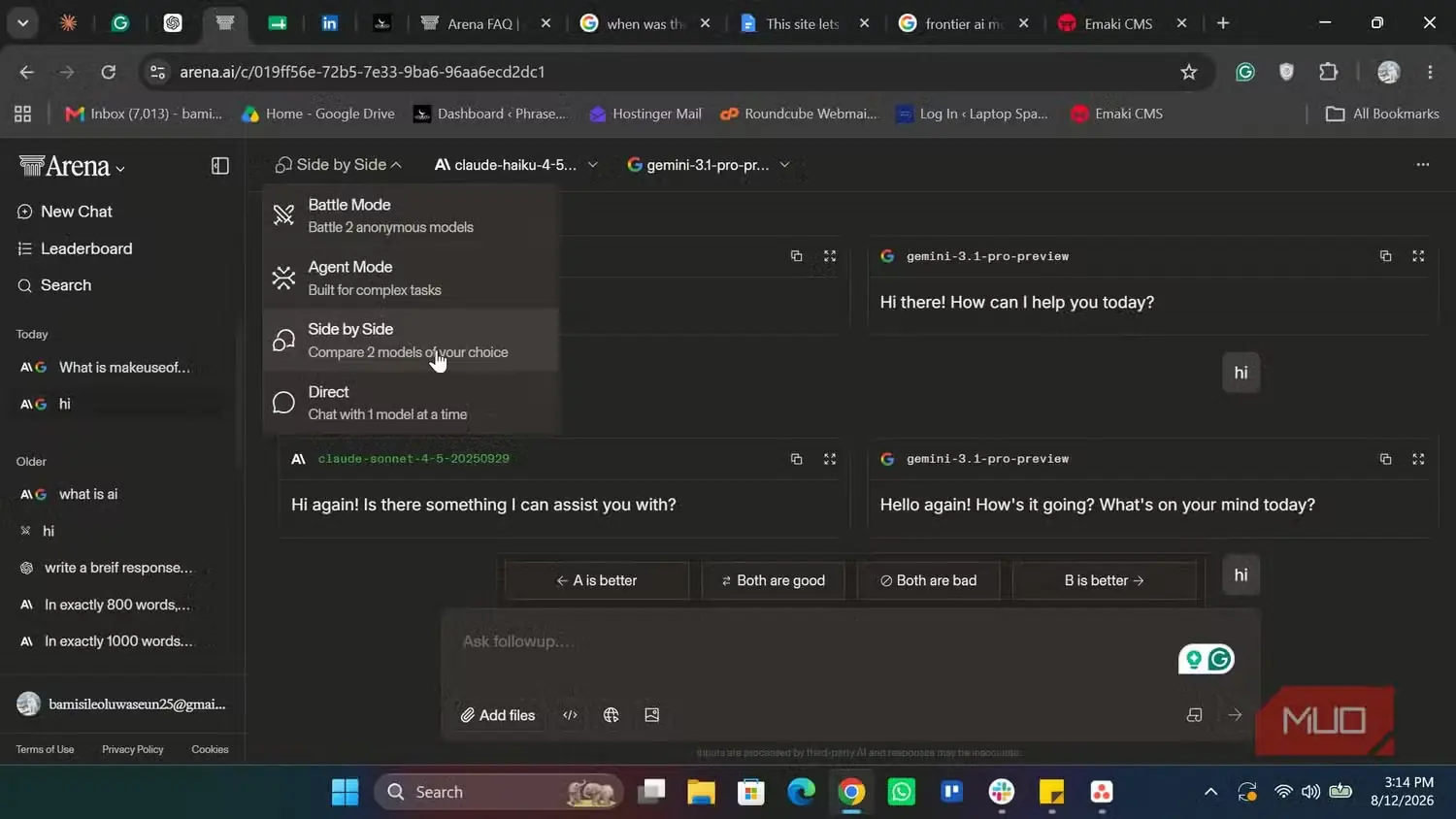The image size is (1456, 819).
Task: Open the "what is ai" chat in Older
Action: click(121, 494)
